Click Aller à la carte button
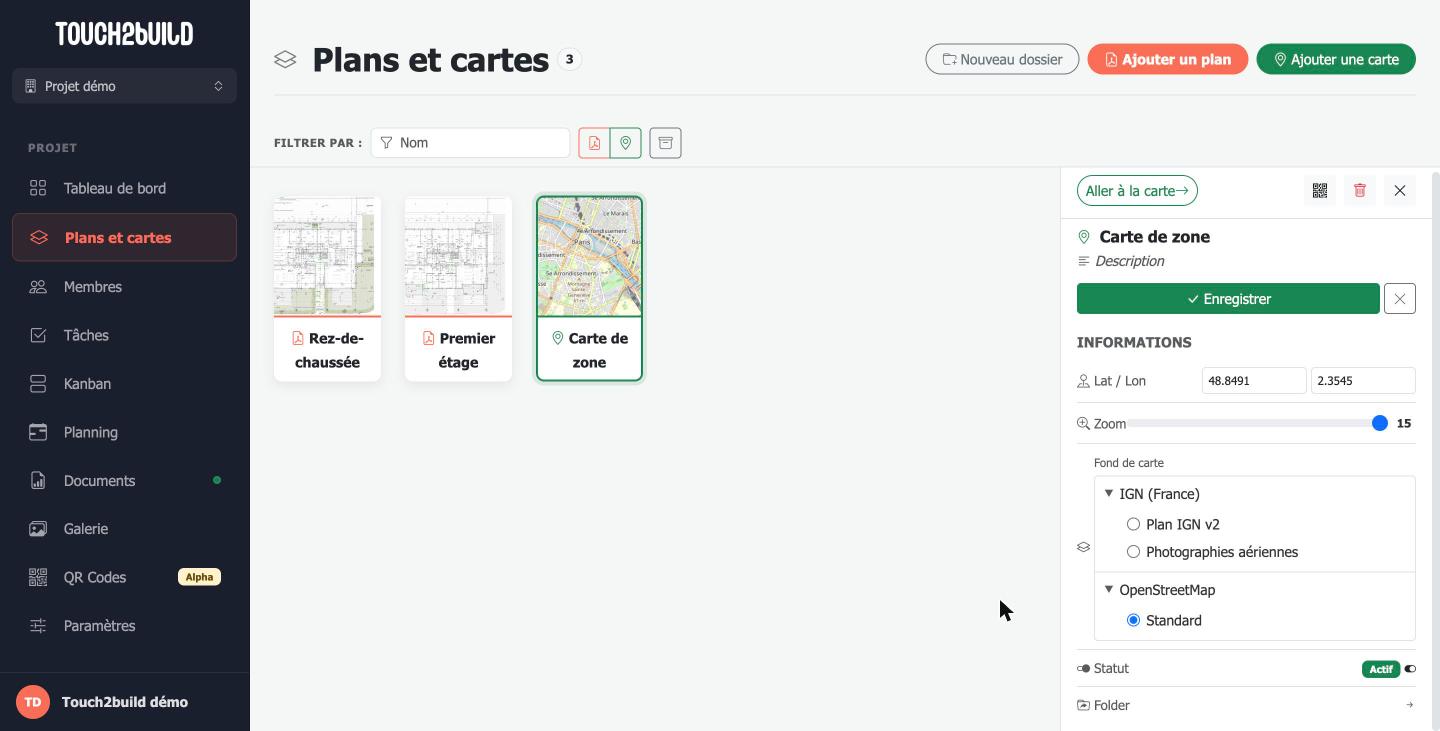 [1137, 191]
